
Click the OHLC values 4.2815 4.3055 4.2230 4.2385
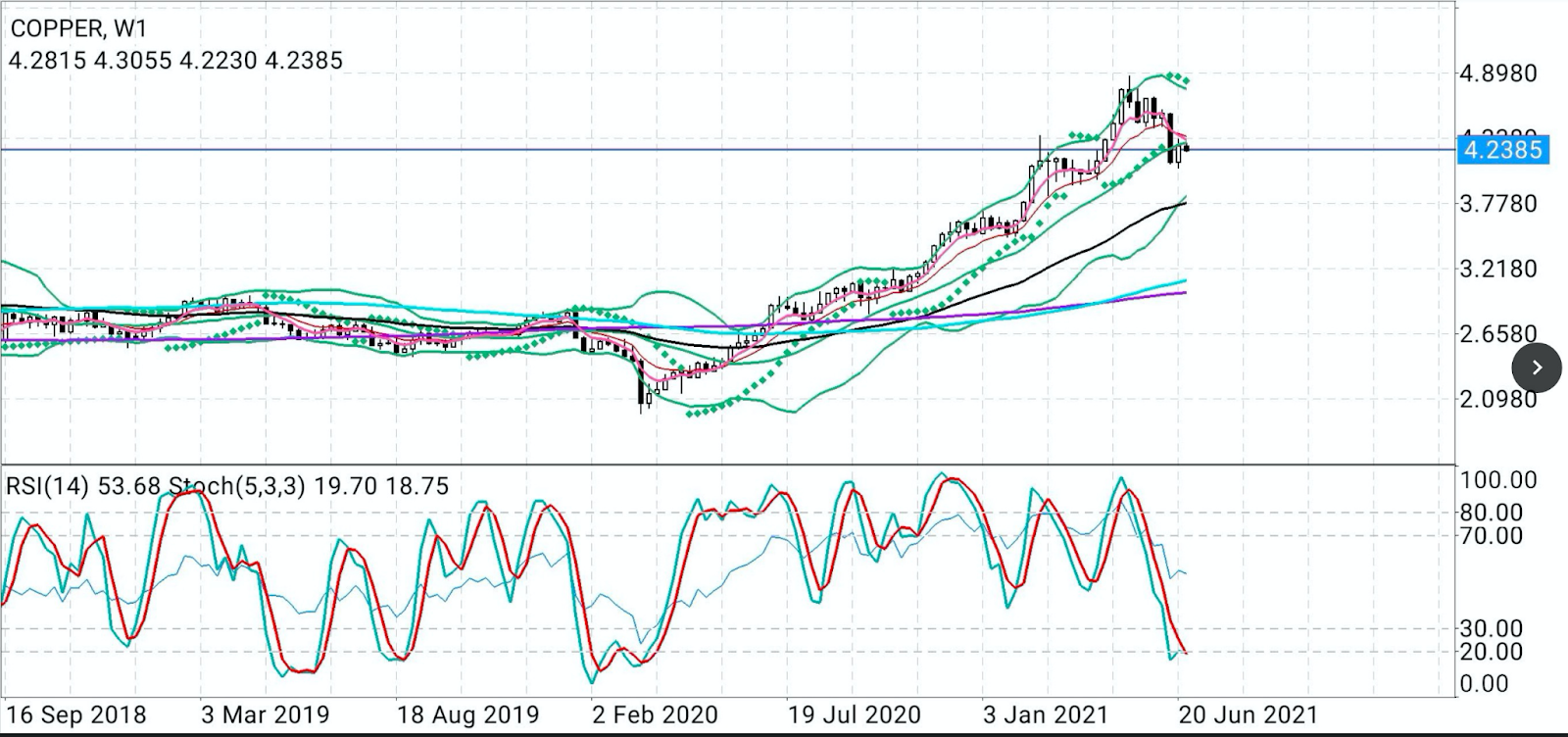176,61
